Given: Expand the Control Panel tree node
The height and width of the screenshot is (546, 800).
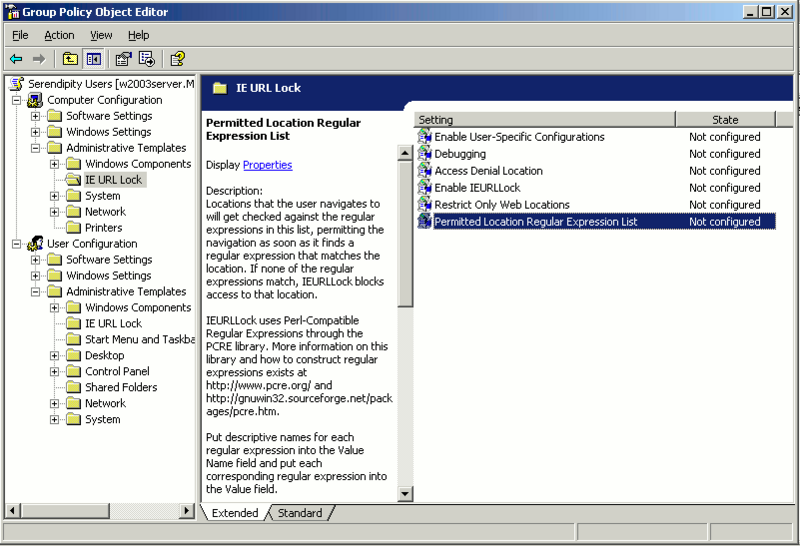Looking at the screenshot, I should click(x=54, y=371).
